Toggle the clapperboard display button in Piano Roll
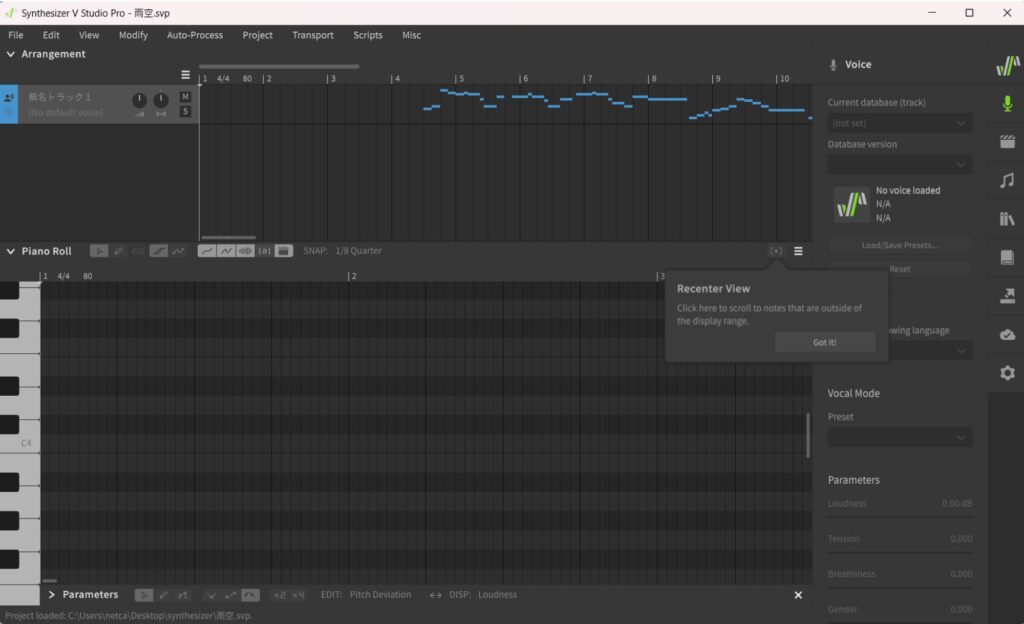This screenshot has height=624, width=1024. pyautogui.click(x=283, y=251)
